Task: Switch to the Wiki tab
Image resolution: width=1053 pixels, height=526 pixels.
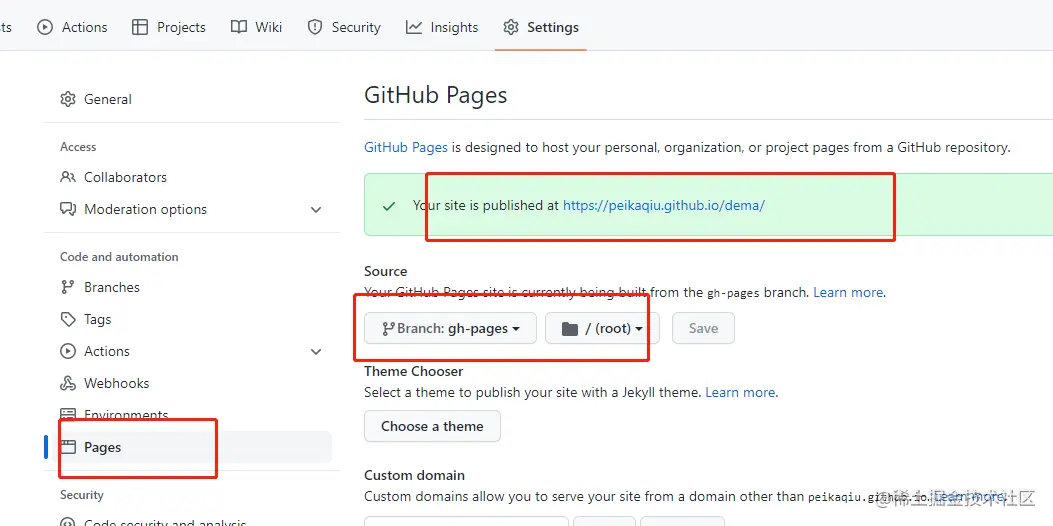Action: coord(256,28)
